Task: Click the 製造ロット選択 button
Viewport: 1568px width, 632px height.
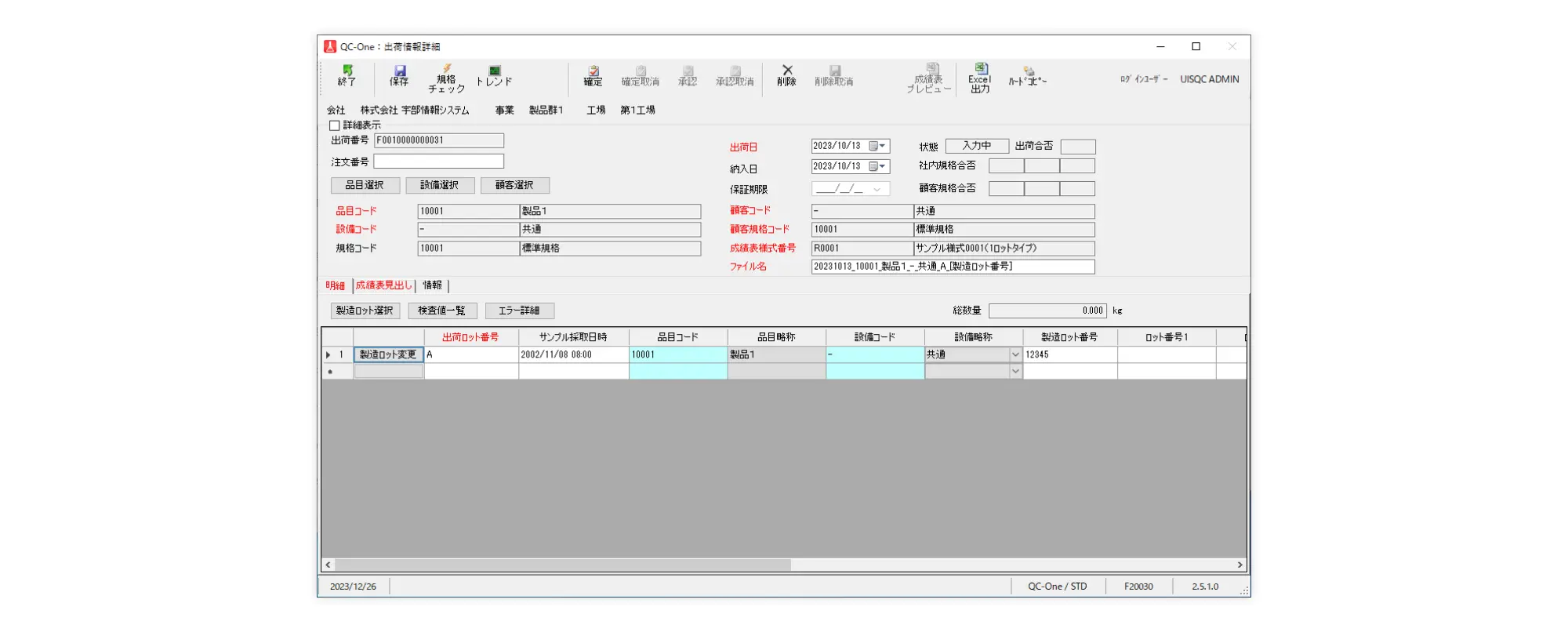Action: pos(365,311)
